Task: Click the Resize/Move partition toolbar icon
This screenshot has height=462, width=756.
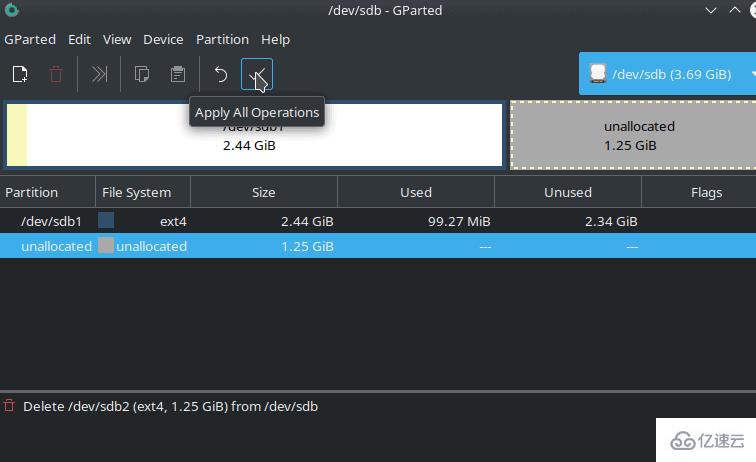Action: tap(99, 74)
